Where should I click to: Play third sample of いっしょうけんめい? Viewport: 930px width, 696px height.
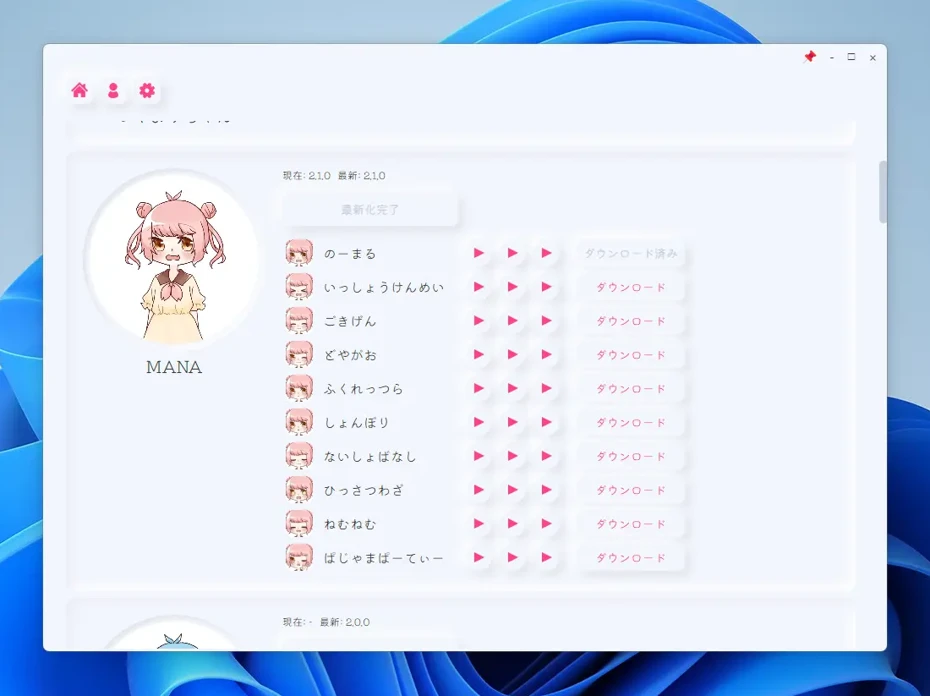[x=546, y=287]
